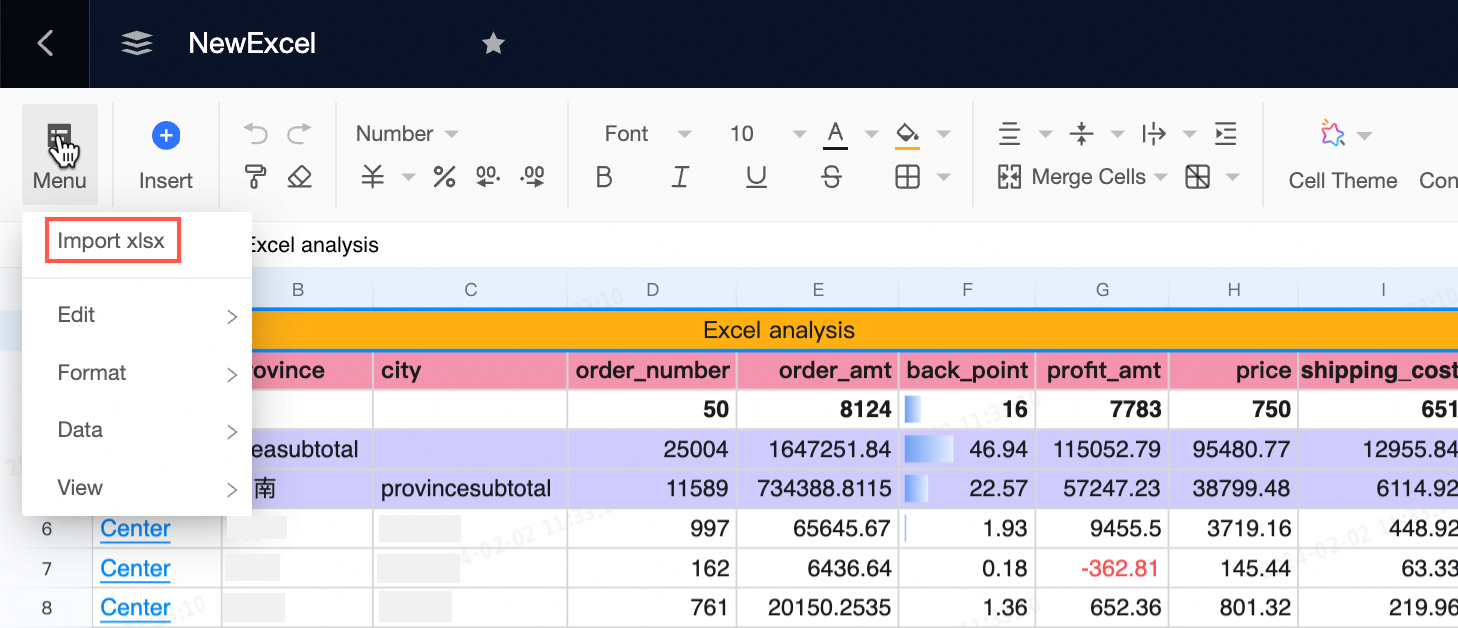This screenshot has width=1458, height=628.
Task: Click the cell borders icon
Action: point(907,177)
